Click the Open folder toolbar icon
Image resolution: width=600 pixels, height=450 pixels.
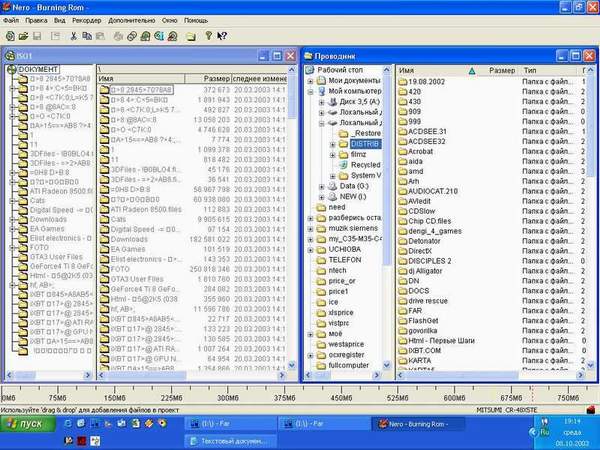point(24,35)
